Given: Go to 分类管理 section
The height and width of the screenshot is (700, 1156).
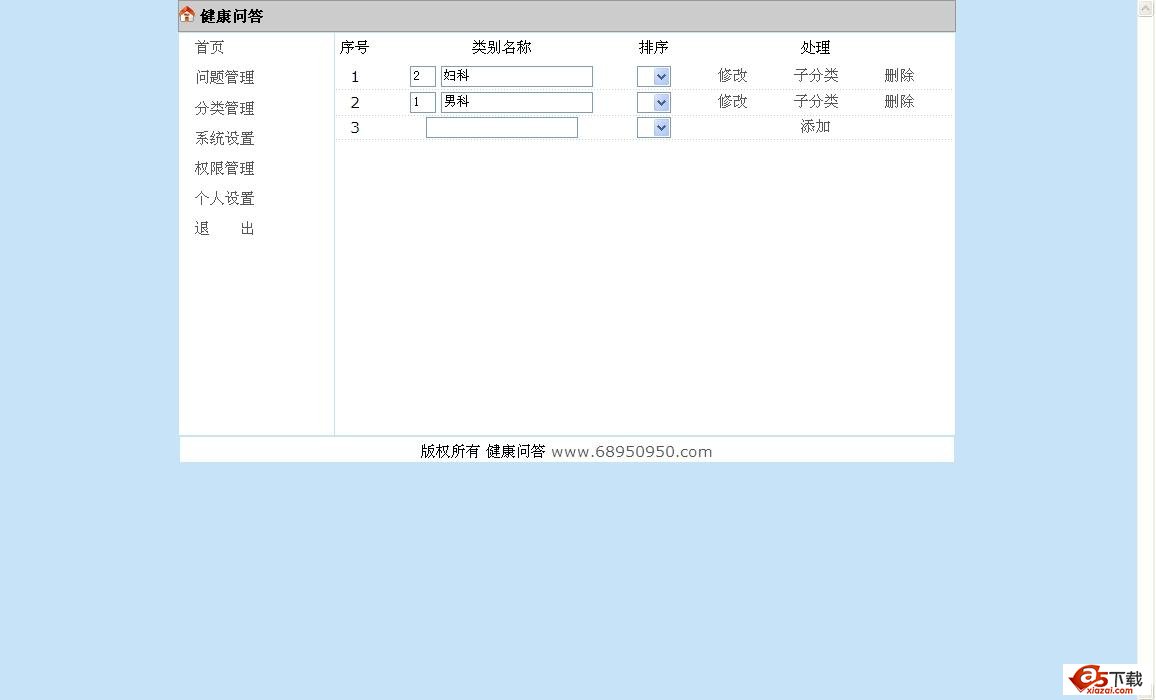Looking at the screenshot, I should 224,108.
